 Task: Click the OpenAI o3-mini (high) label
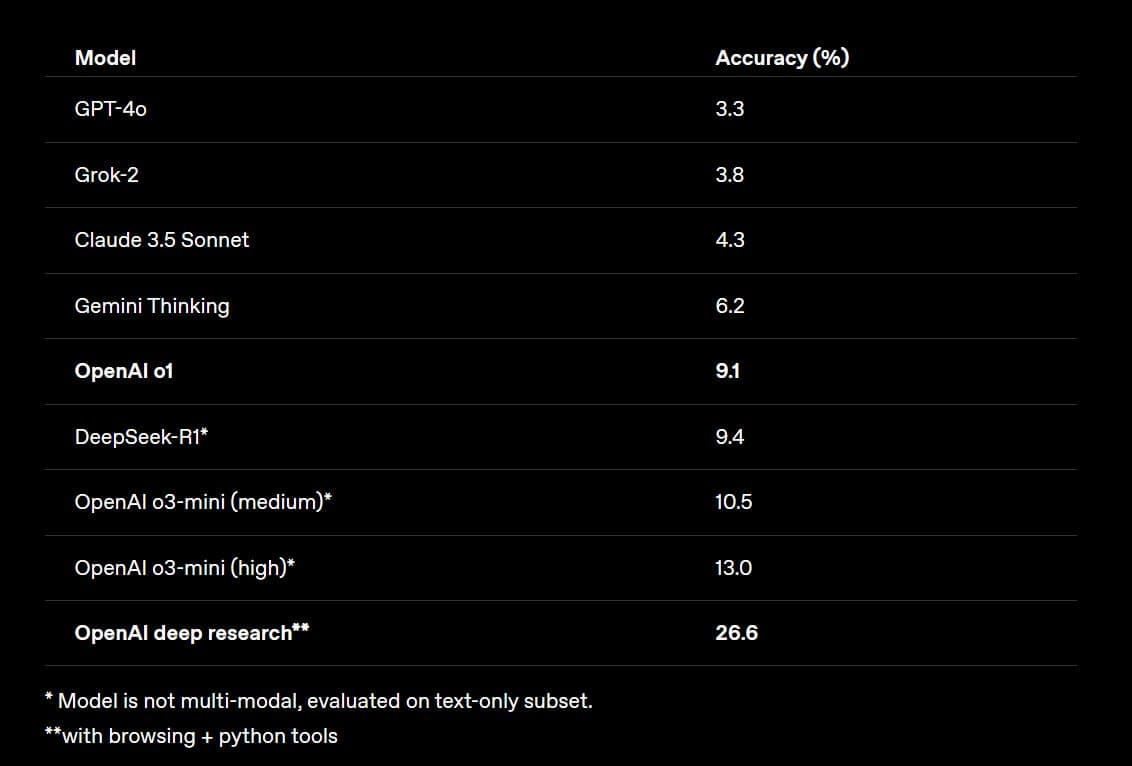pos(185,568)
